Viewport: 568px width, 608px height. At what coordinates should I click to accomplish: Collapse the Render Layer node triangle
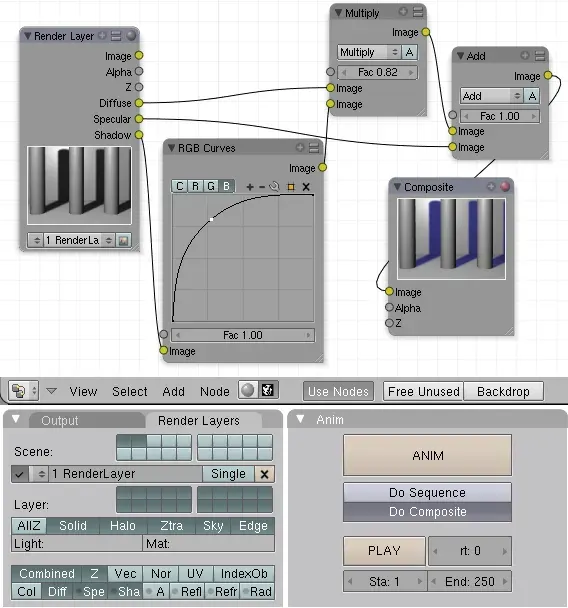pyautogui.click(x=28, y=36)
